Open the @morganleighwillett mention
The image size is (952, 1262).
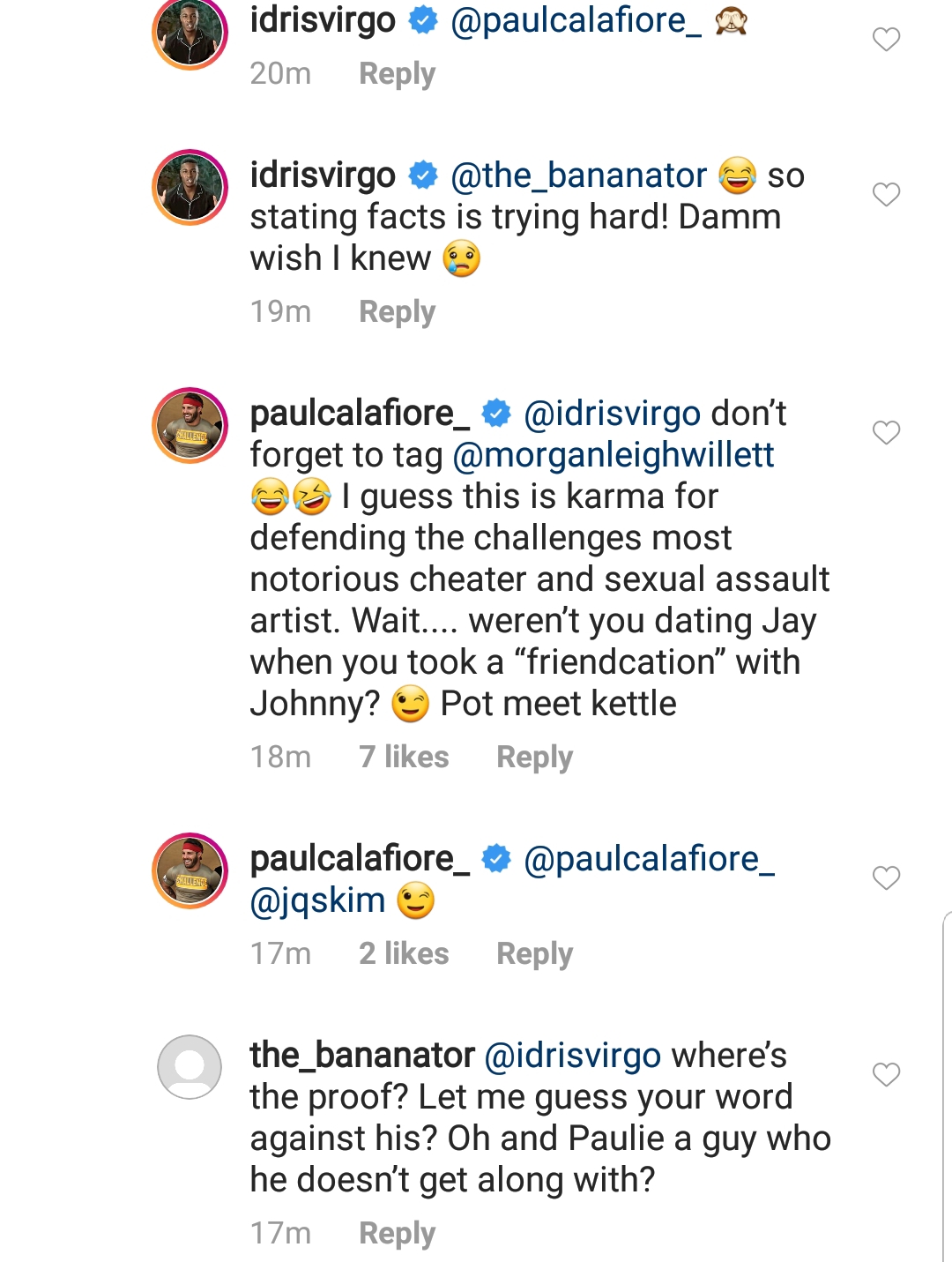click(x=614, y=456)
